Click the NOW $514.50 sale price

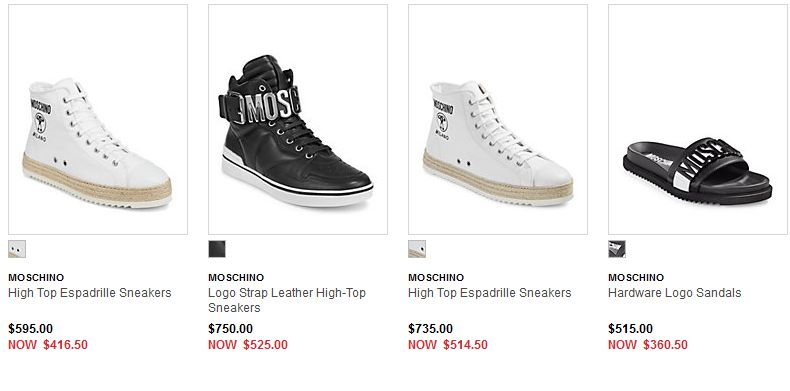coord(448,345)
